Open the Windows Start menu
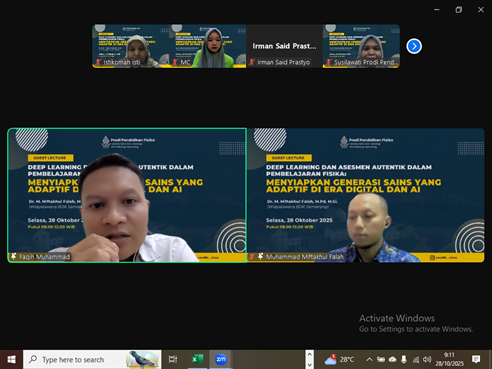The height and width of the screenshot is (369, 492). [x=11, y=359]
